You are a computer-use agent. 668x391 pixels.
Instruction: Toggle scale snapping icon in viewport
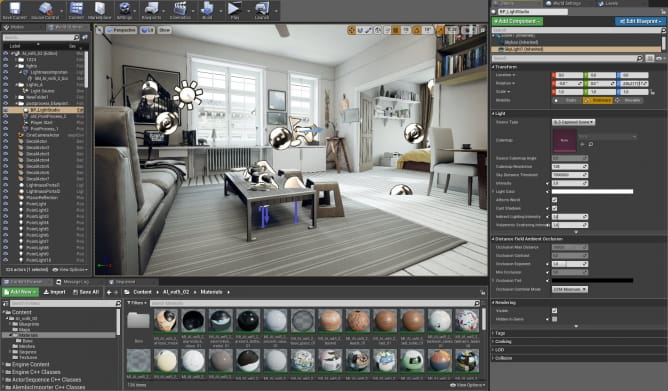click(x=441, y=30)
